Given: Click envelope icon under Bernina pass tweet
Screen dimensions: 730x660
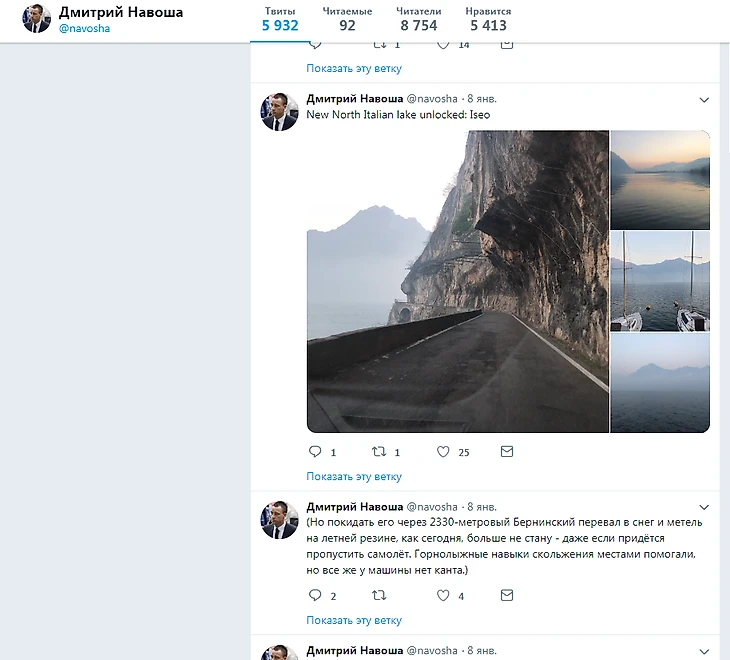Looking at the screenshot, I should pos(507,595).
